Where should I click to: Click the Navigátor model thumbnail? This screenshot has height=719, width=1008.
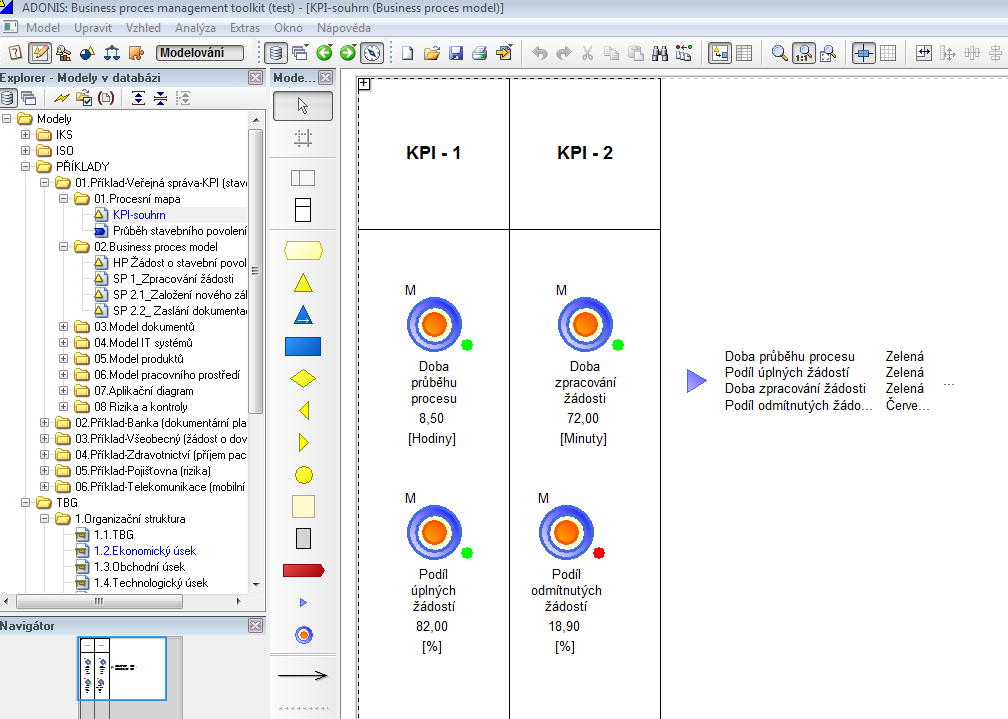tap(122, 668)
